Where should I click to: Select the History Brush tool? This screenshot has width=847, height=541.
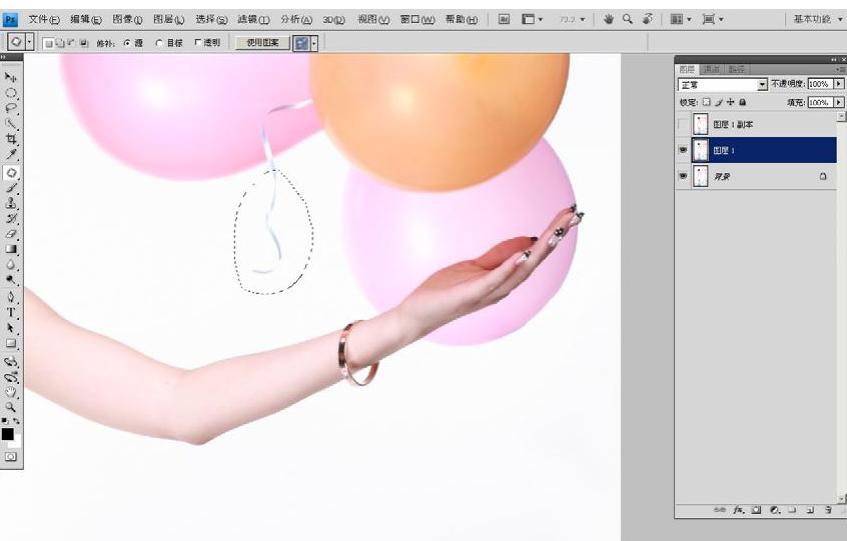pos(10,219)
